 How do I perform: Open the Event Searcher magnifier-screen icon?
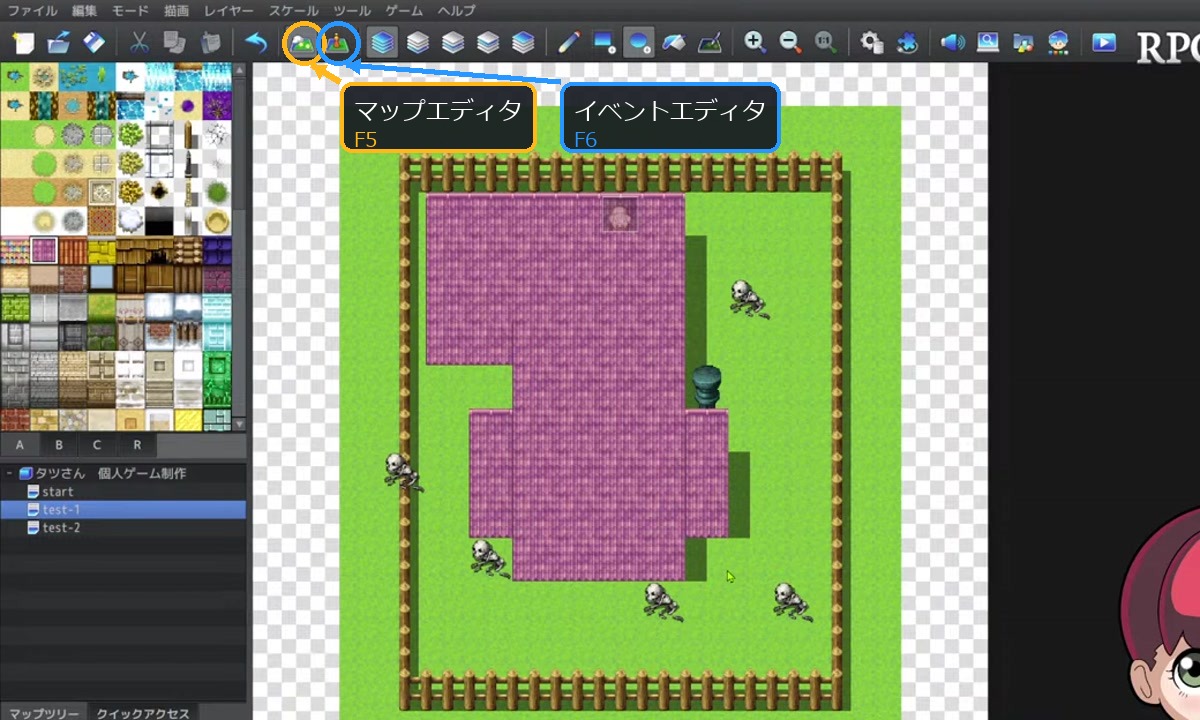(988, 43)
